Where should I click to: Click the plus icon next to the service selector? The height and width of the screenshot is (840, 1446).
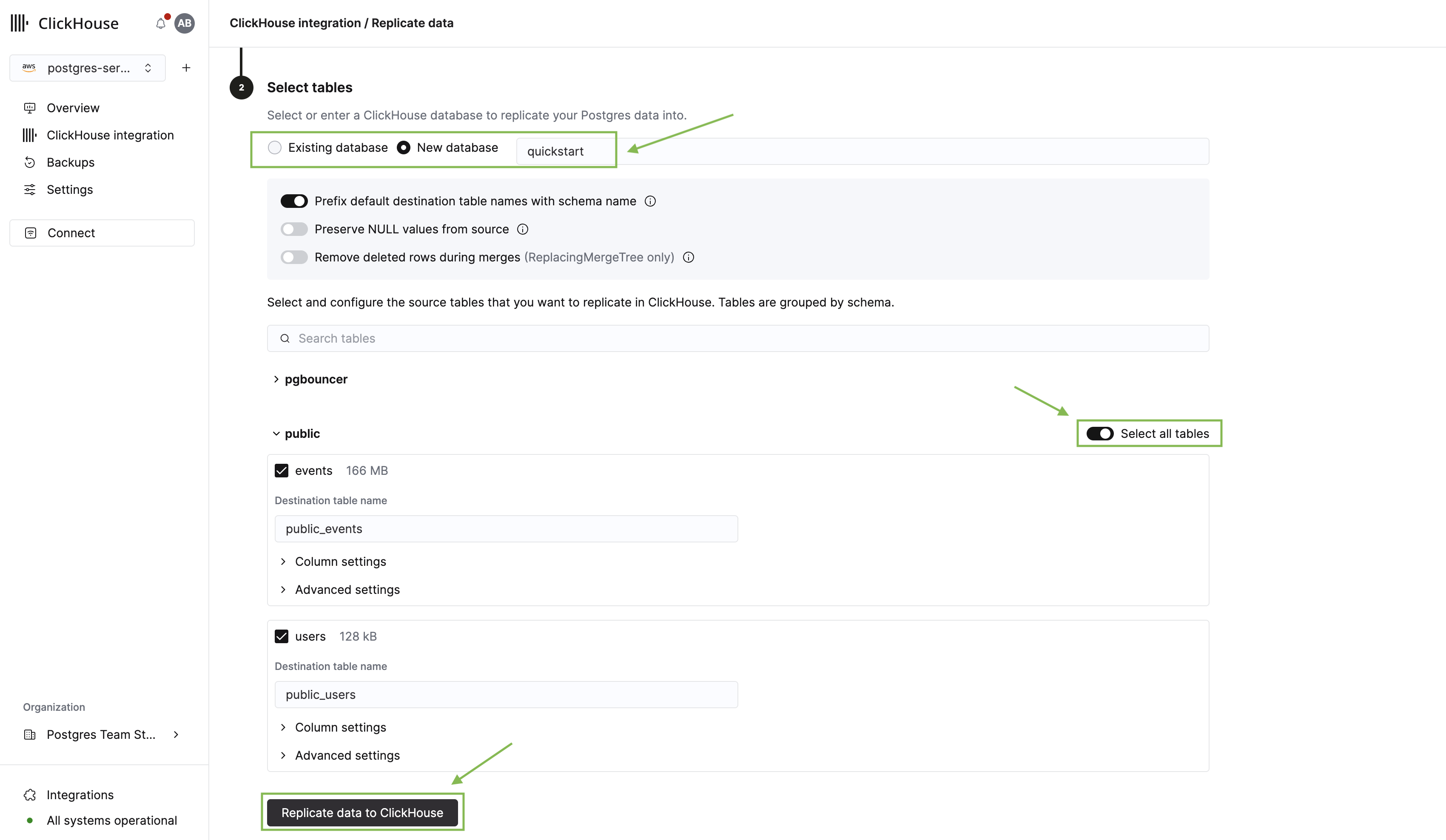186,67
